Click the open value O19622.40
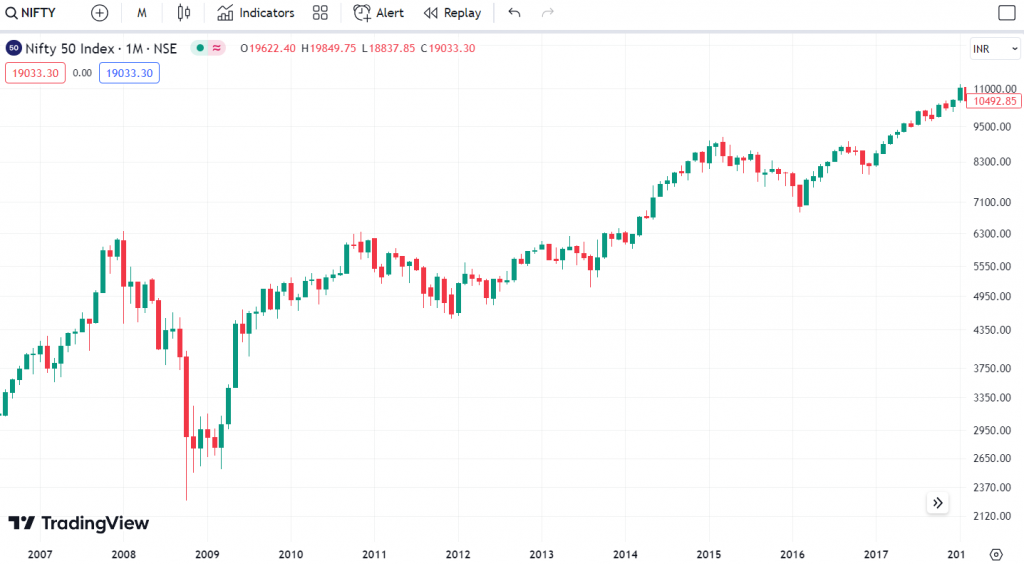Screen dimensions: 1024x564 pos(268,48)
